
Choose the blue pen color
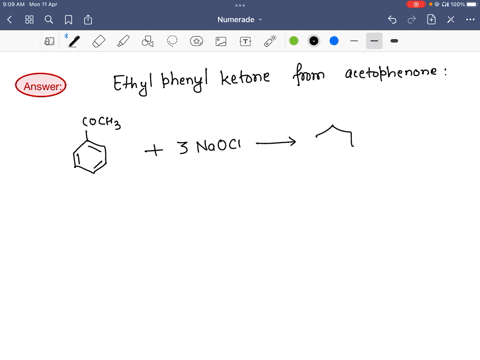click(x=334, y=41)
